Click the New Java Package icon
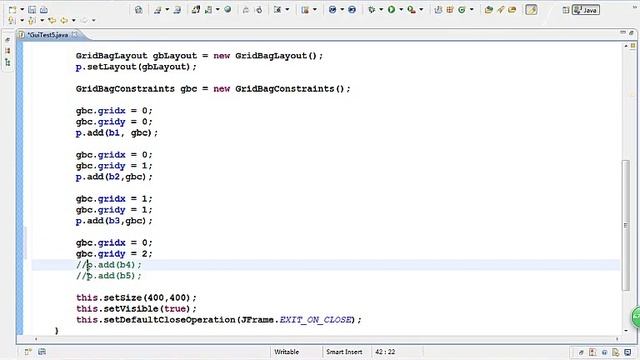This screenshot has height=360, width=640. coord(450,9)
